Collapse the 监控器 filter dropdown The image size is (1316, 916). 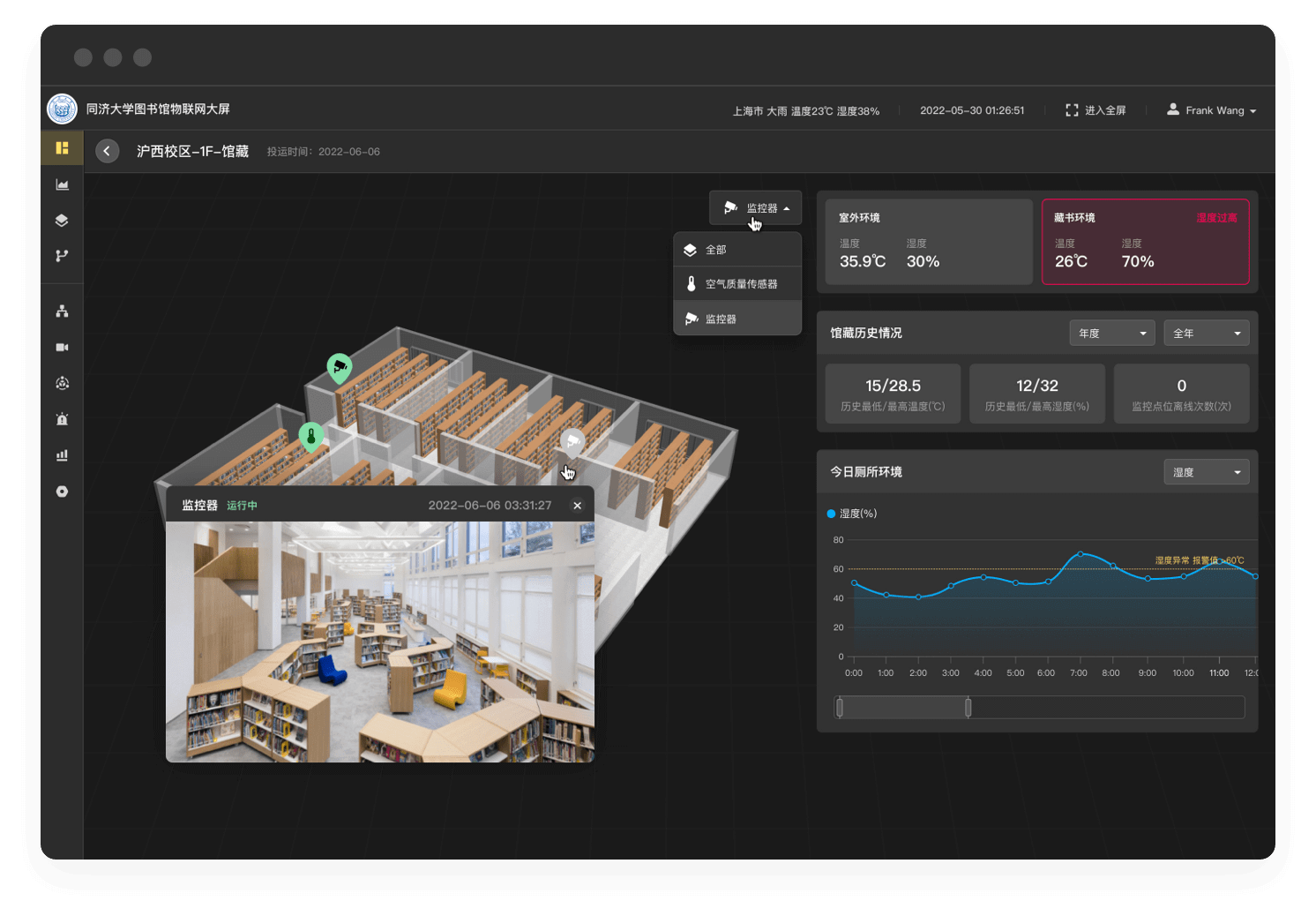[x=756, y=208]
